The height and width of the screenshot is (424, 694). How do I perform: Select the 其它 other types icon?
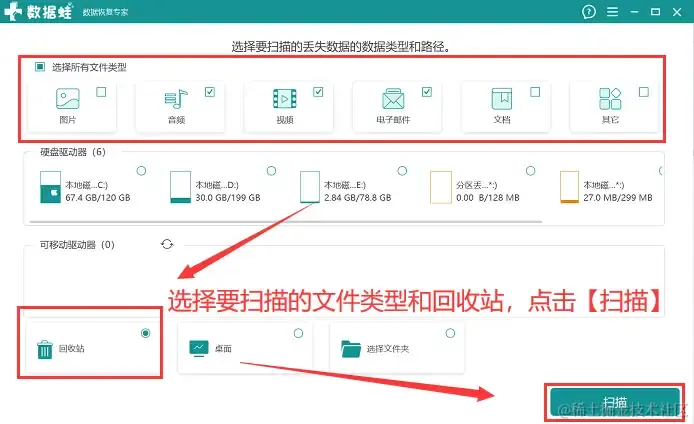point(610,98)
